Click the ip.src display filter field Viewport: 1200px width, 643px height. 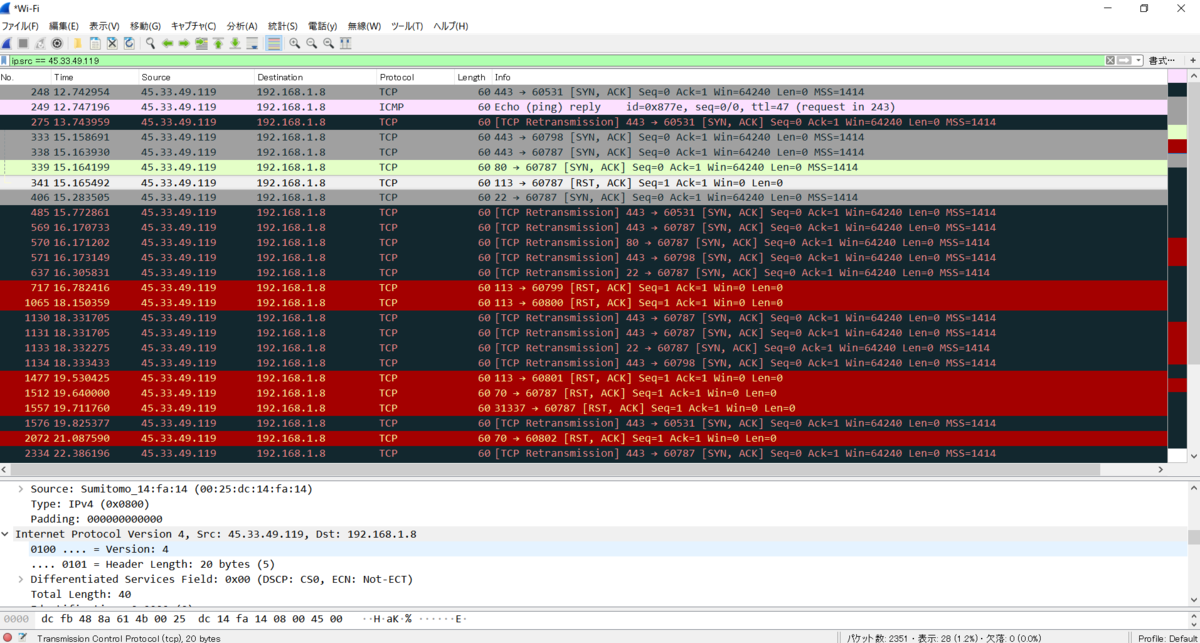point(555,61)
